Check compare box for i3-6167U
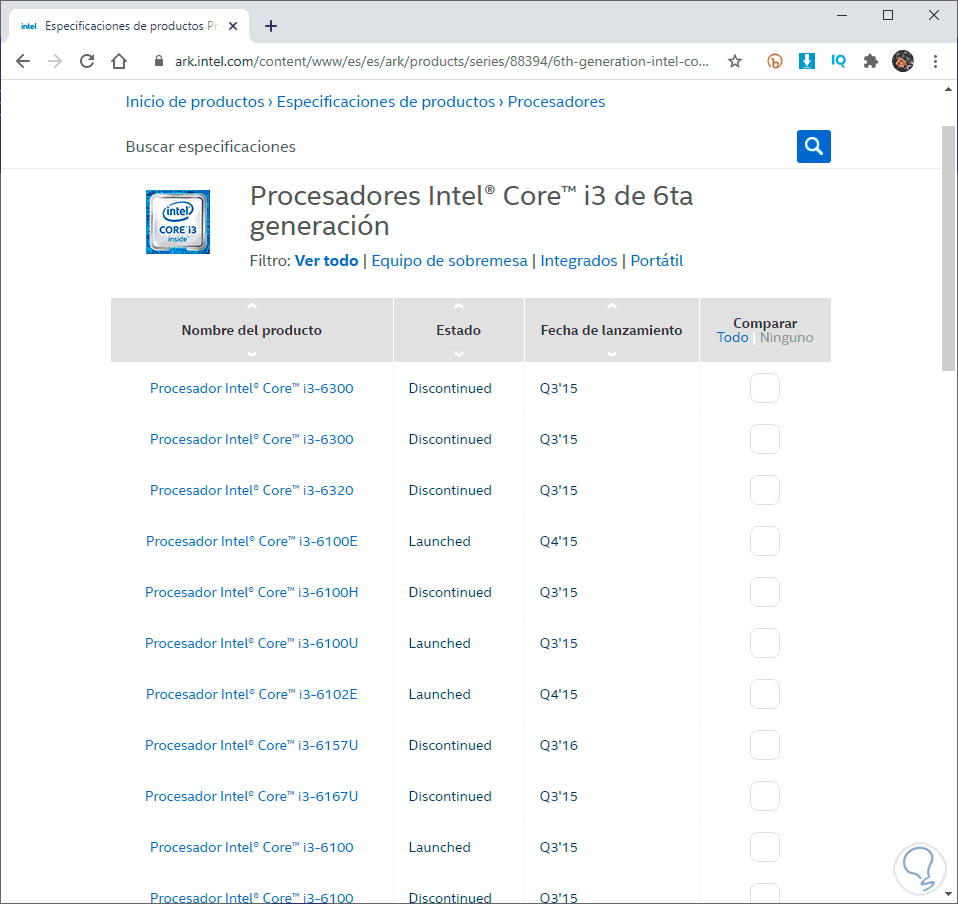The width and height of the screenshot is (958, 904). (x=764, y=796)
